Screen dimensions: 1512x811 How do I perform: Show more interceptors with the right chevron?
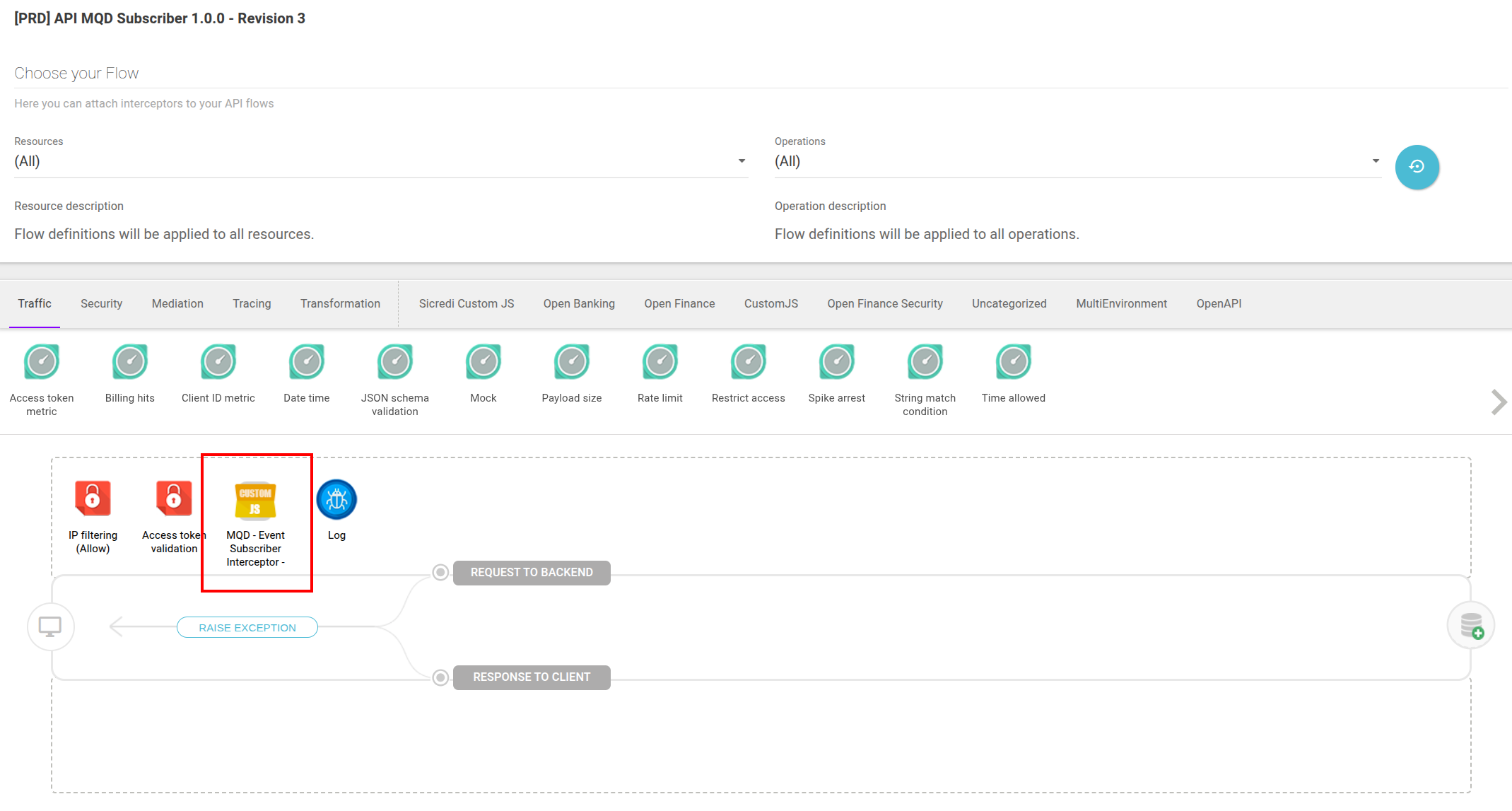(x=1498, y=402)
